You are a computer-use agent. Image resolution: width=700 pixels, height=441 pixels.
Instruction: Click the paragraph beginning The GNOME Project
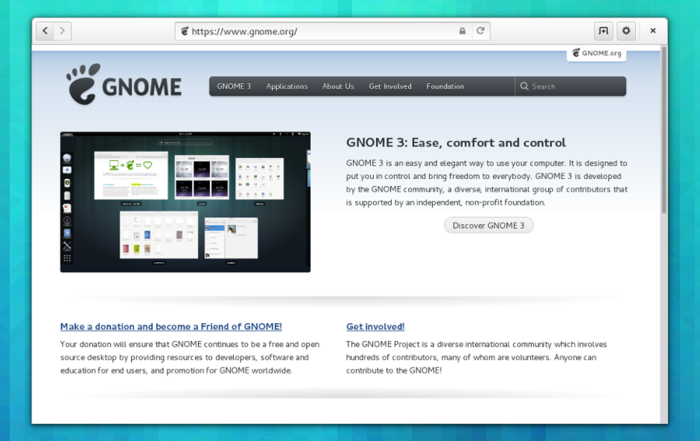coord(476,357)
